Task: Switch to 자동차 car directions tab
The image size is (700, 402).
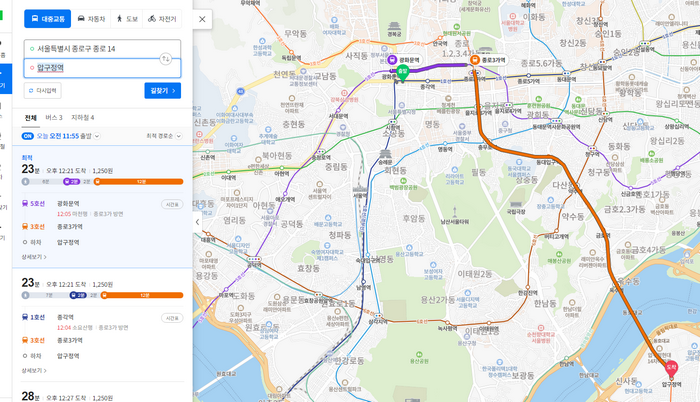Action: 91,19
